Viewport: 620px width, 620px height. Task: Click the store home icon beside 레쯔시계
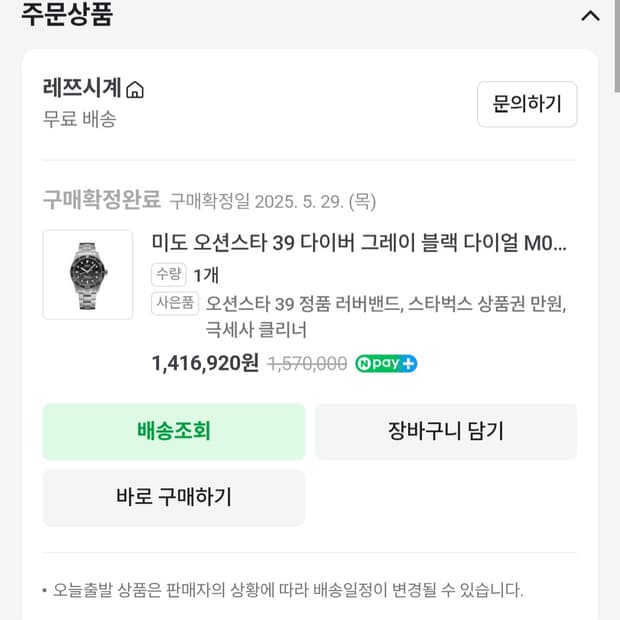click(x=135, y=90)
